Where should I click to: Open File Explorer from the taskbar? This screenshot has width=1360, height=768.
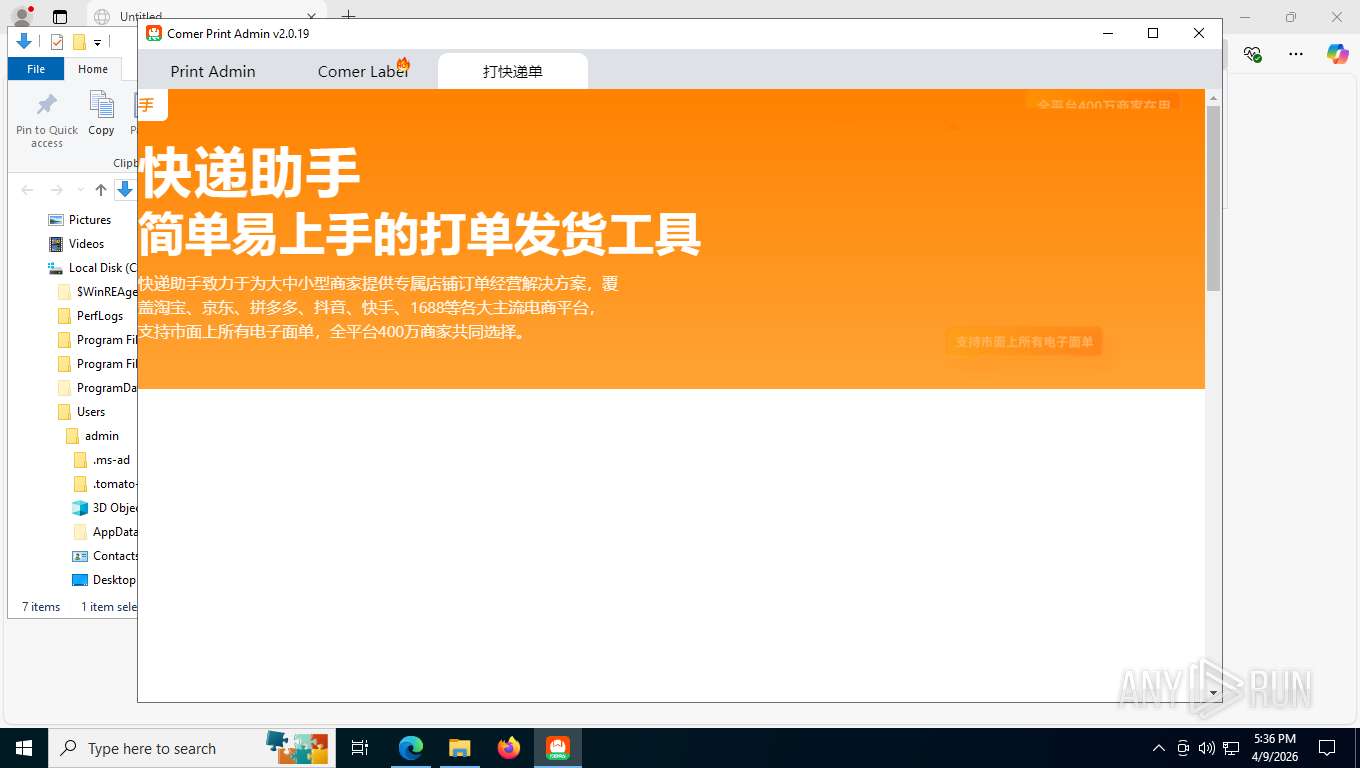459,748
